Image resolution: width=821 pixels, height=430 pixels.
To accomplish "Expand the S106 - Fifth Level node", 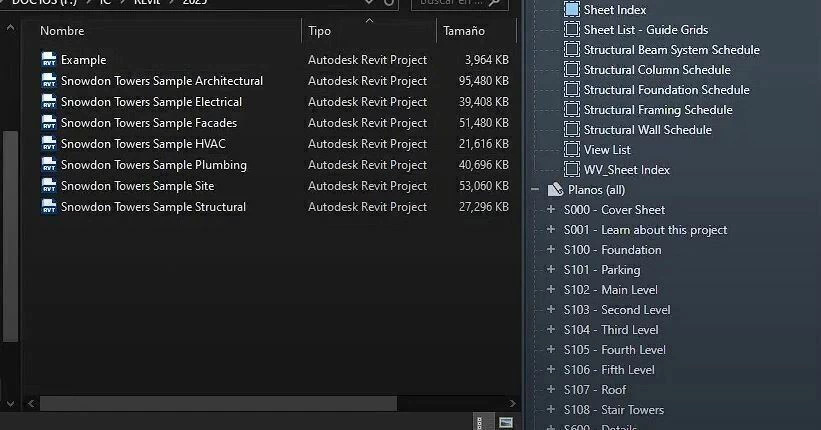I will point(551,369).
